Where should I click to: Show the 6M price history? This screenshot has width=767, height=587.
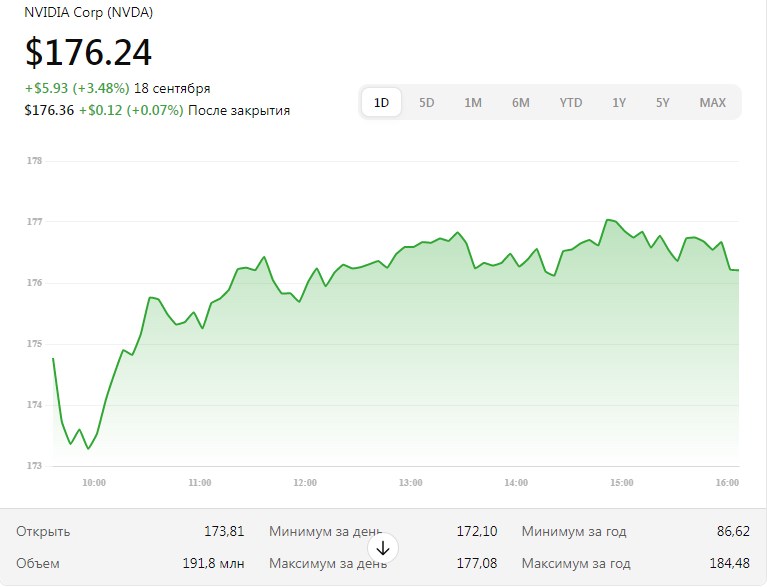tap(520, 103)
